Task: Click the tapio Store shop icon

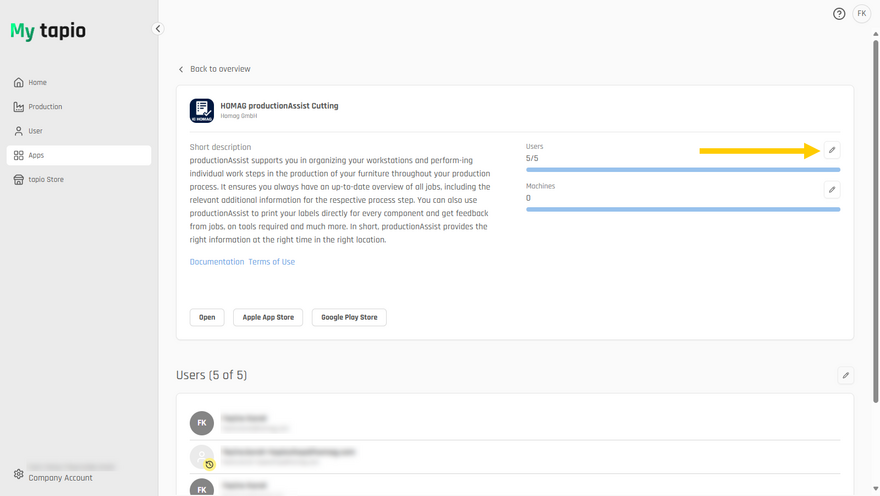Action: (x=19, y=180)
